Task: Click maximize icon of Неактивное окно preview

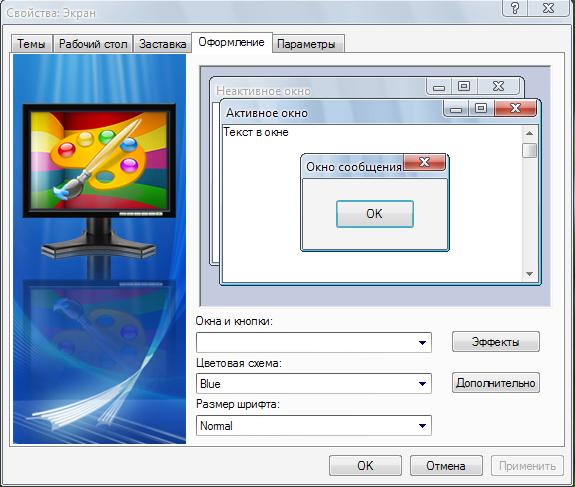Action: pyautogui.click(x=464, y=87)
